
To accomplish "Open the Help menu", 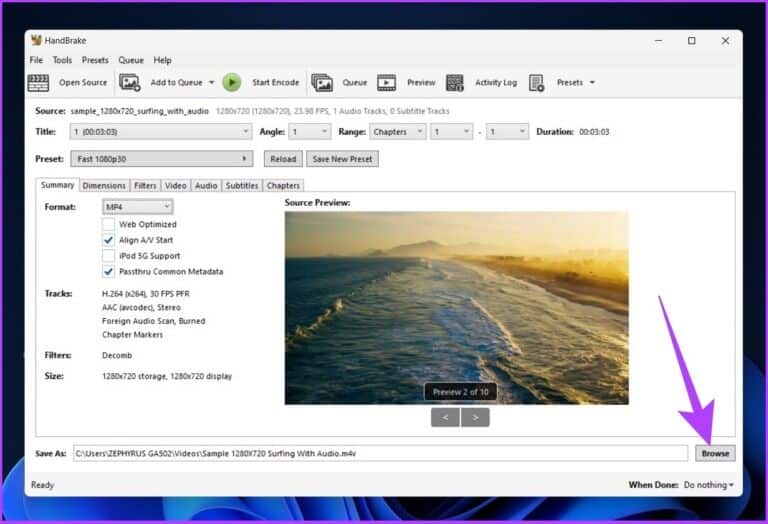I will click(x=163, y=60).
